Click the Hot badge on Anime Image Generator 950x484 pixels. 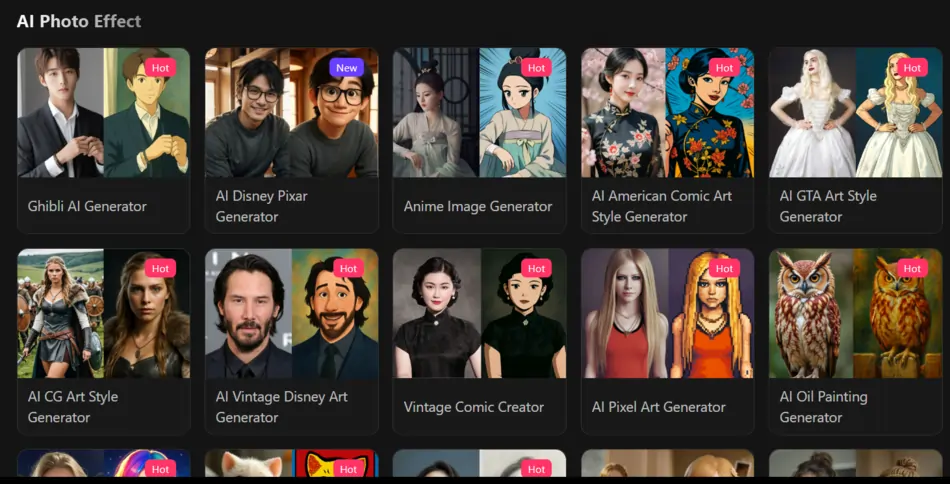(x=536, y=68)
